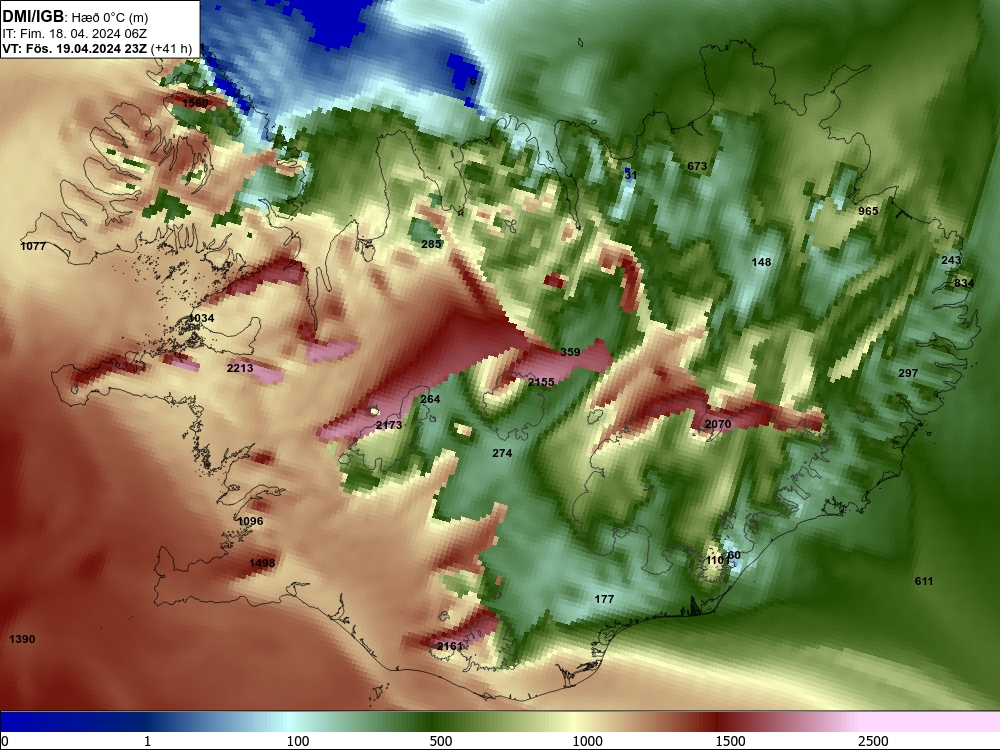Click the legend label 1500
The height and width of the screenshot is (750, 1000).
coord(730,741)
